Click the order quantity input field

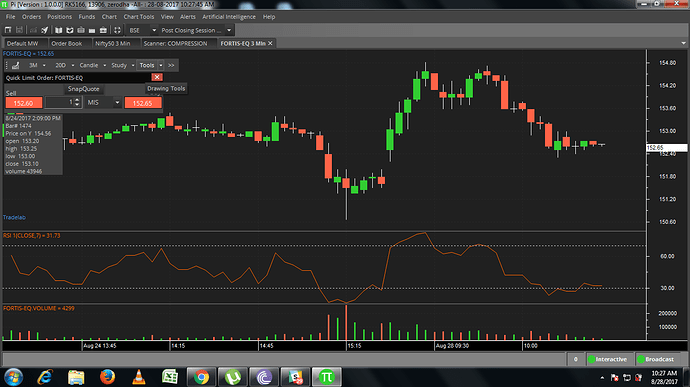point(60,103)
